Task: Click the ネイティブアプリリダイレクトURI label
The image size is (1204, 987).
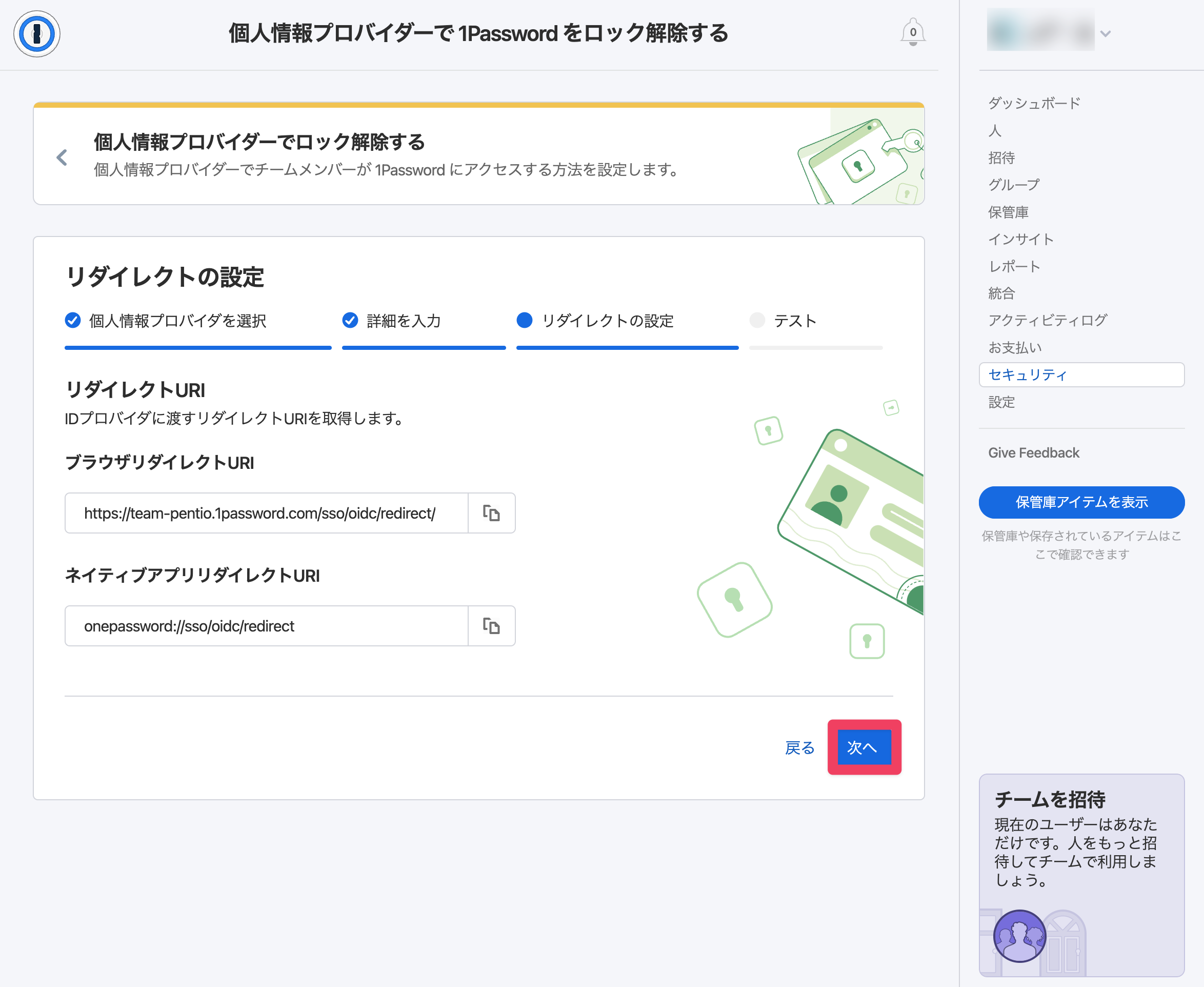Action: click(193, 576)
